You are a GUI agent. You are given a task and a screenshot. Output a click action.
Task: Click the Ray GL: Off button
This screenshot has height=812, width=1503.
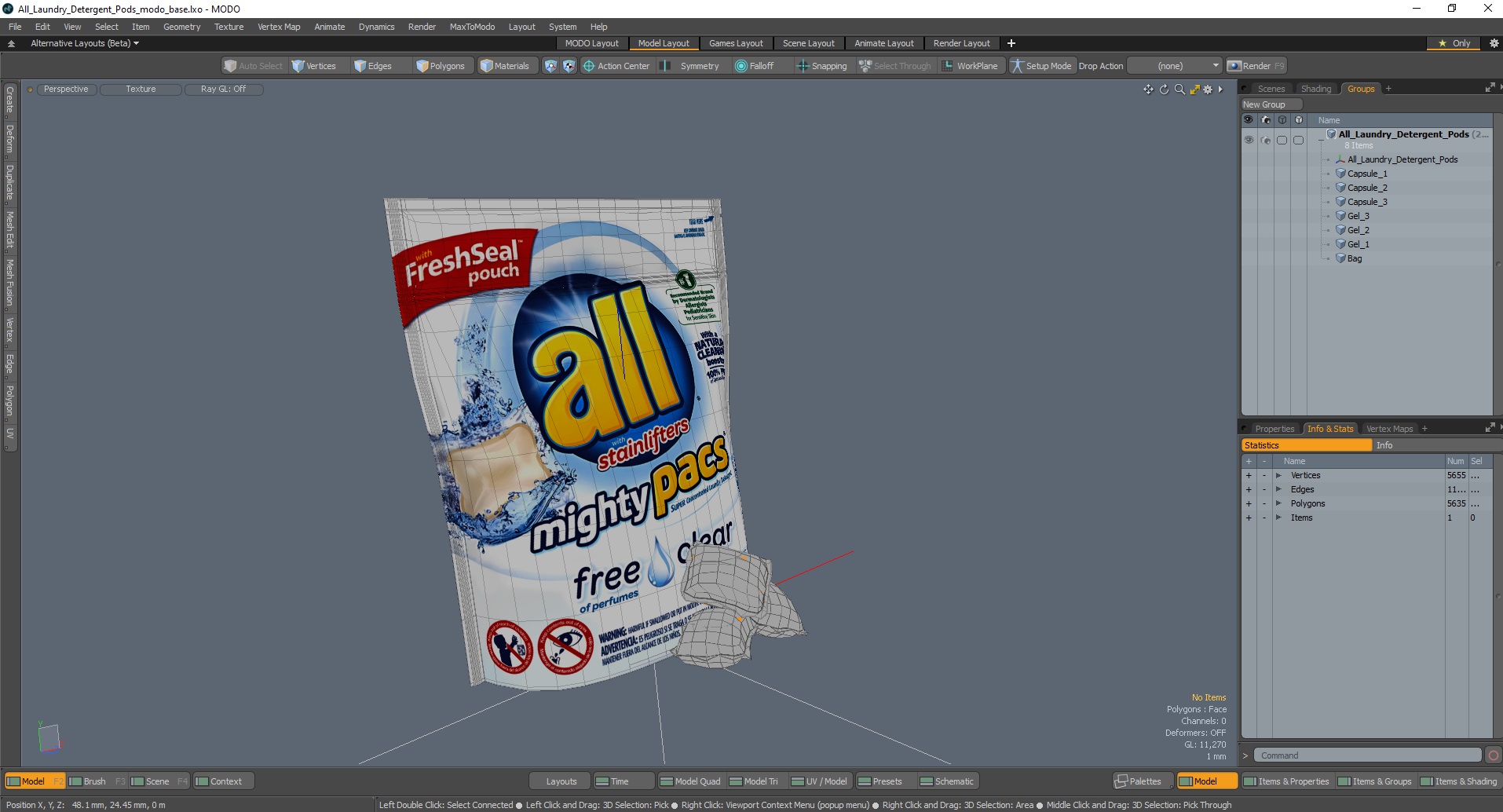point(223,89)
